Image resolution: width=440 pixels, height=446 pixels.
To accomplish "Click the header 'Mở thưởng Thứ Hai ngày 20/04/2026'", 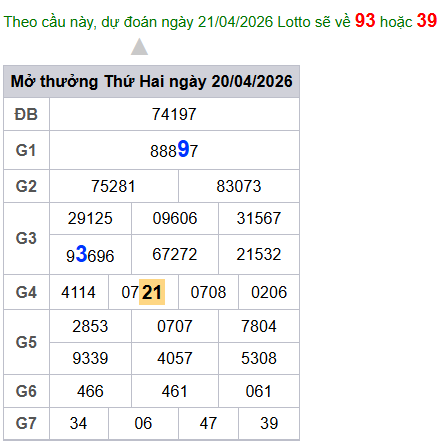I will click(152, 81).
